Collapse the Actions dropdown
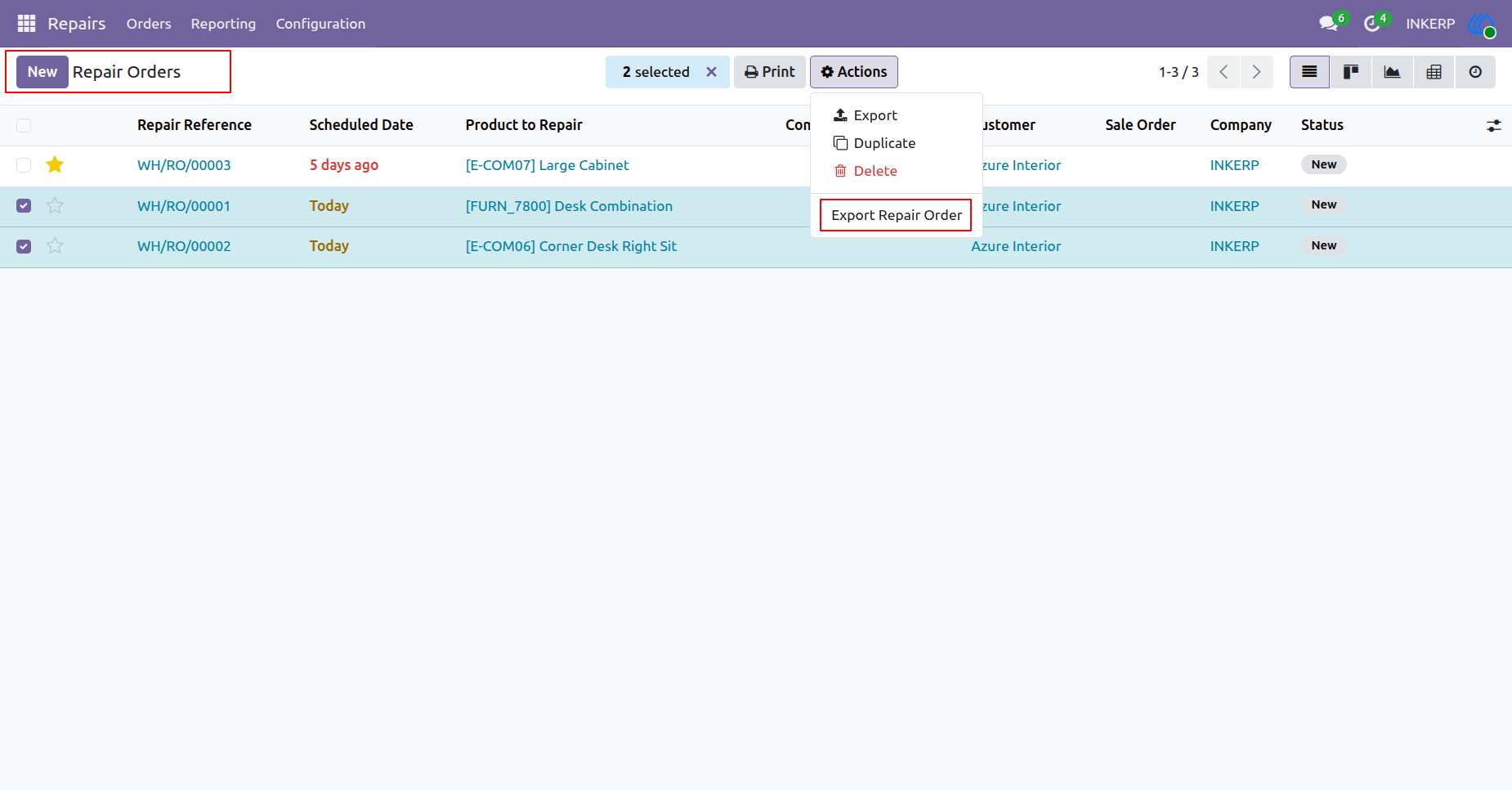Viewport: 1512px width, 790px height. [x=854, y=72]
